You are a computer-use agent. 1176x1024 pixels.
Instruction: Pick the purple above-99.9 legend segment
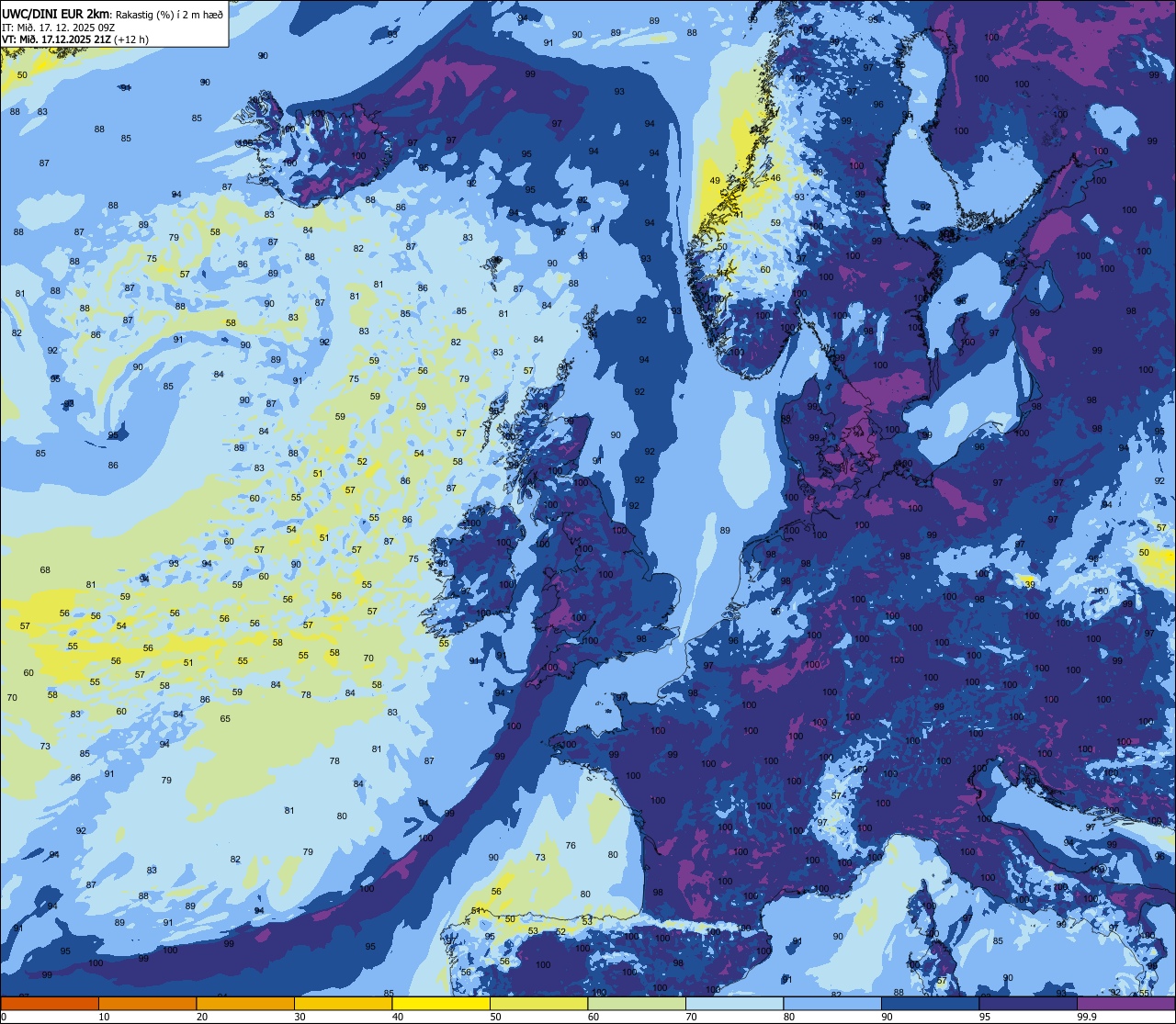click(x=1125, y=1003)
